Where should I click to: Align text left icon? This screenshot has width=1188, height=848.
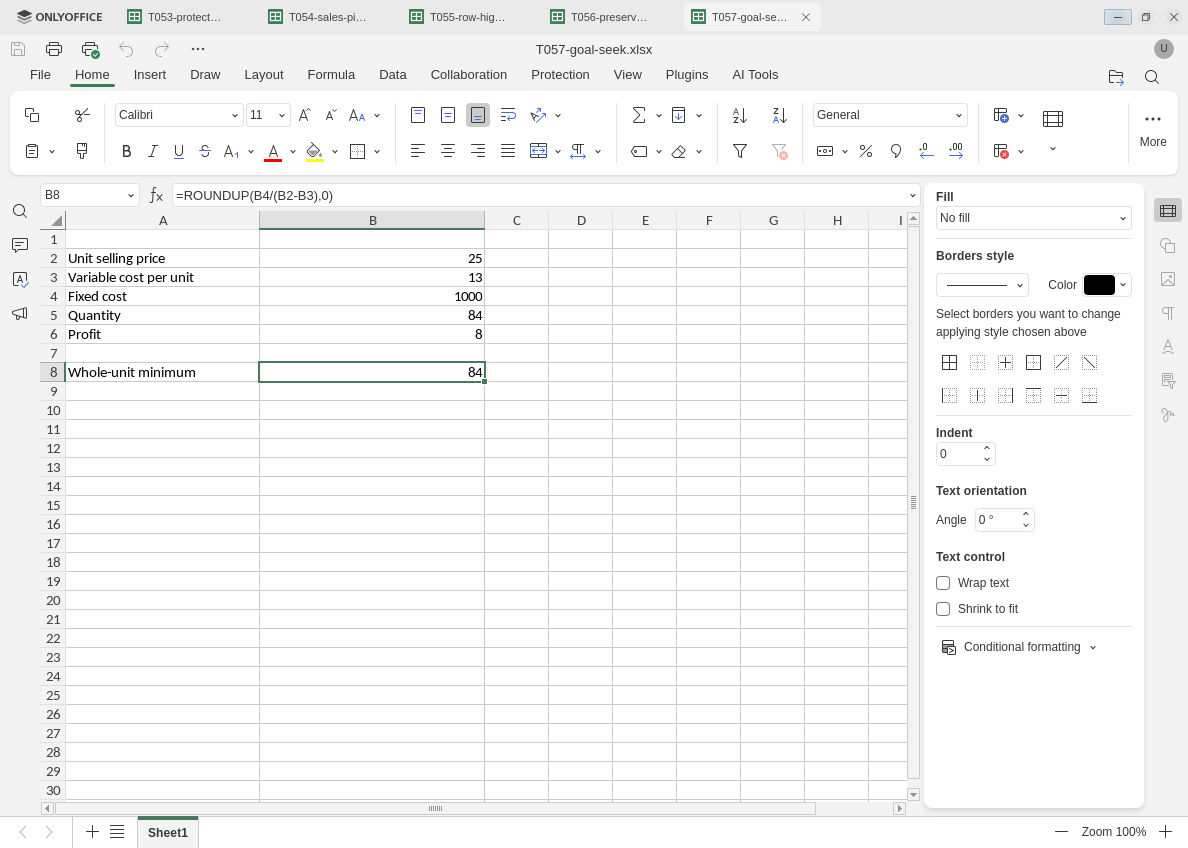click(417, 152)
